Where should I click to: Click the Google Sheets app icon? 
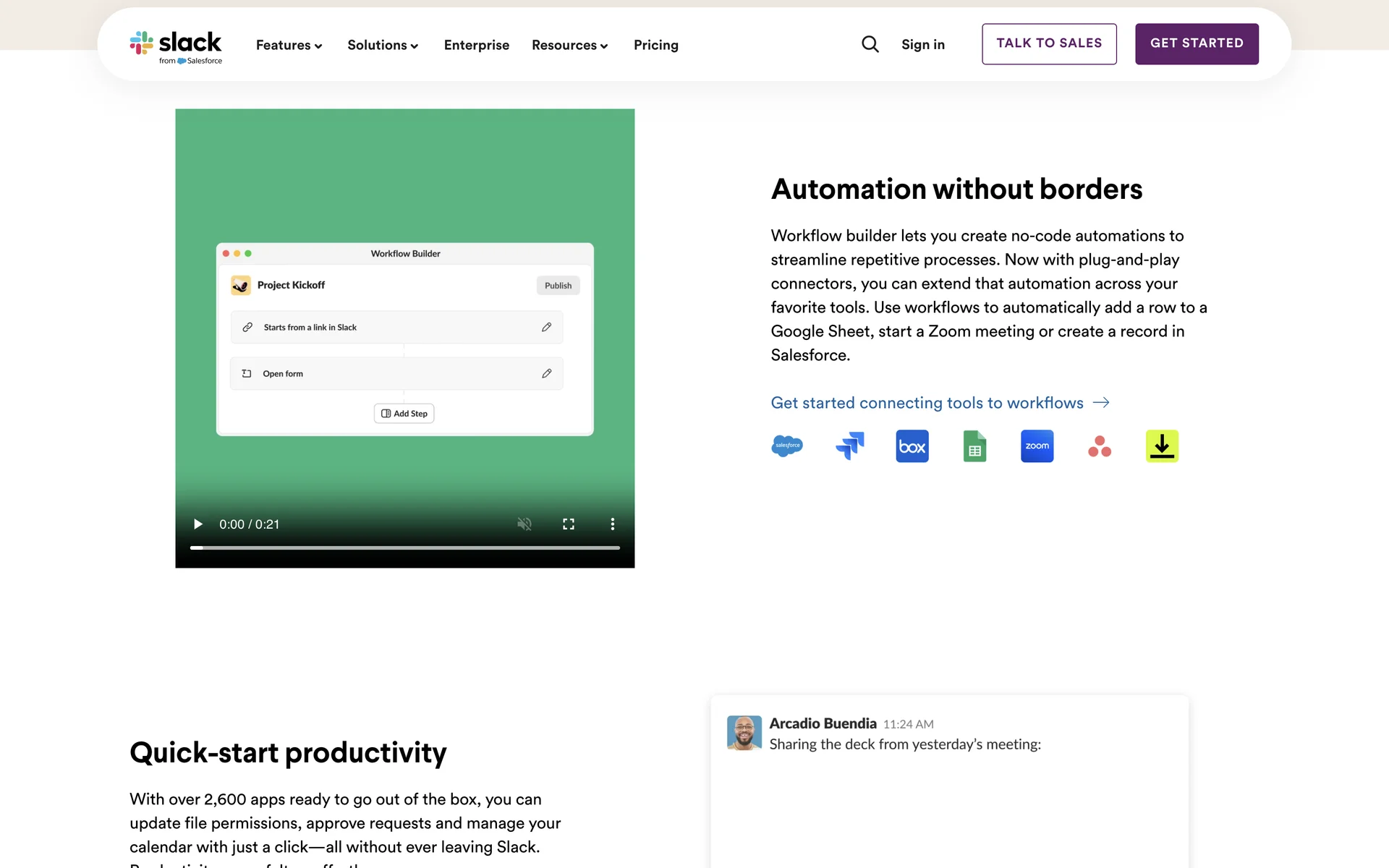(x=974, y=446)
